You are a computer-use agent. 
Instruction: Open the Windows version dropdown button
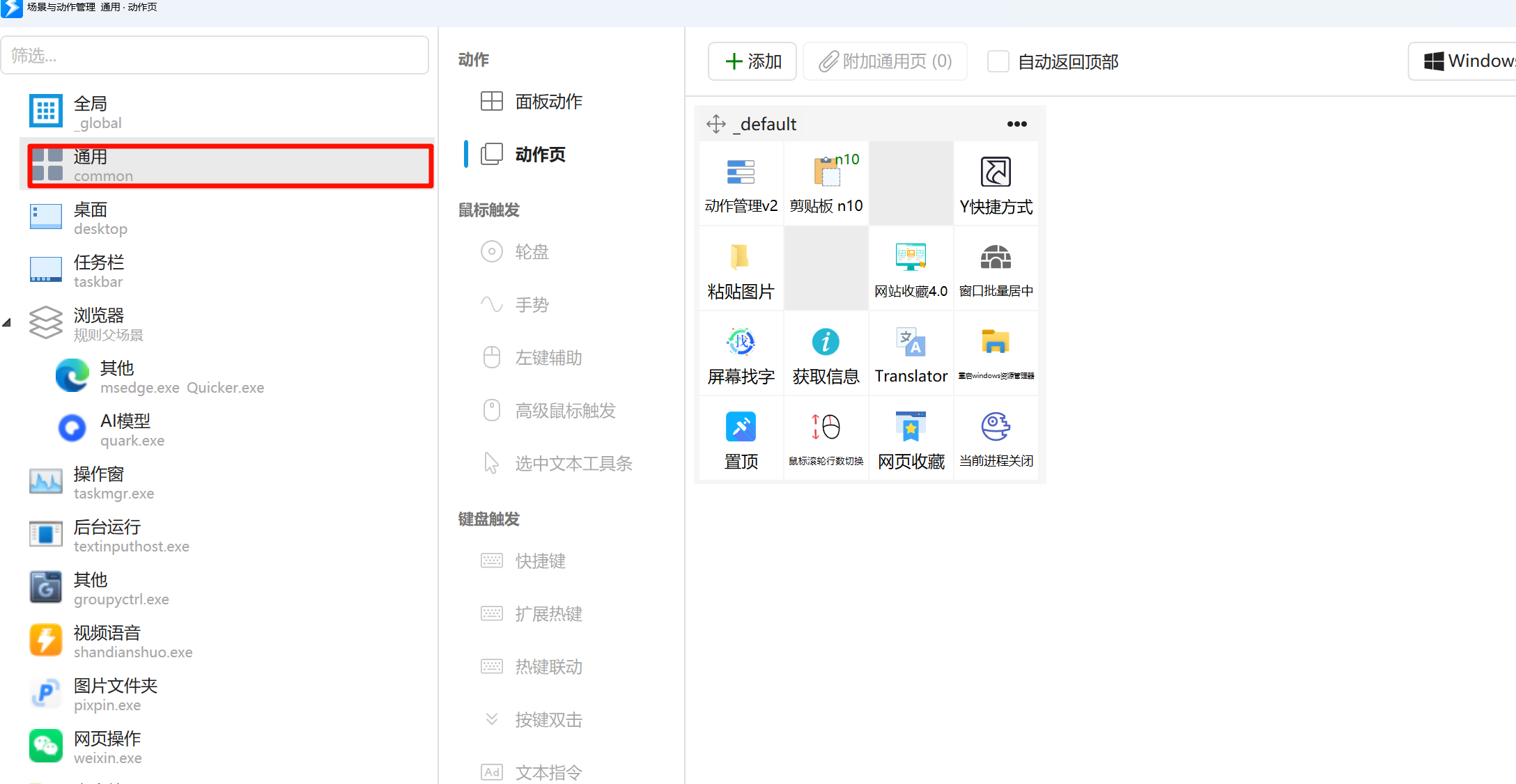(x=1462, y=61)
